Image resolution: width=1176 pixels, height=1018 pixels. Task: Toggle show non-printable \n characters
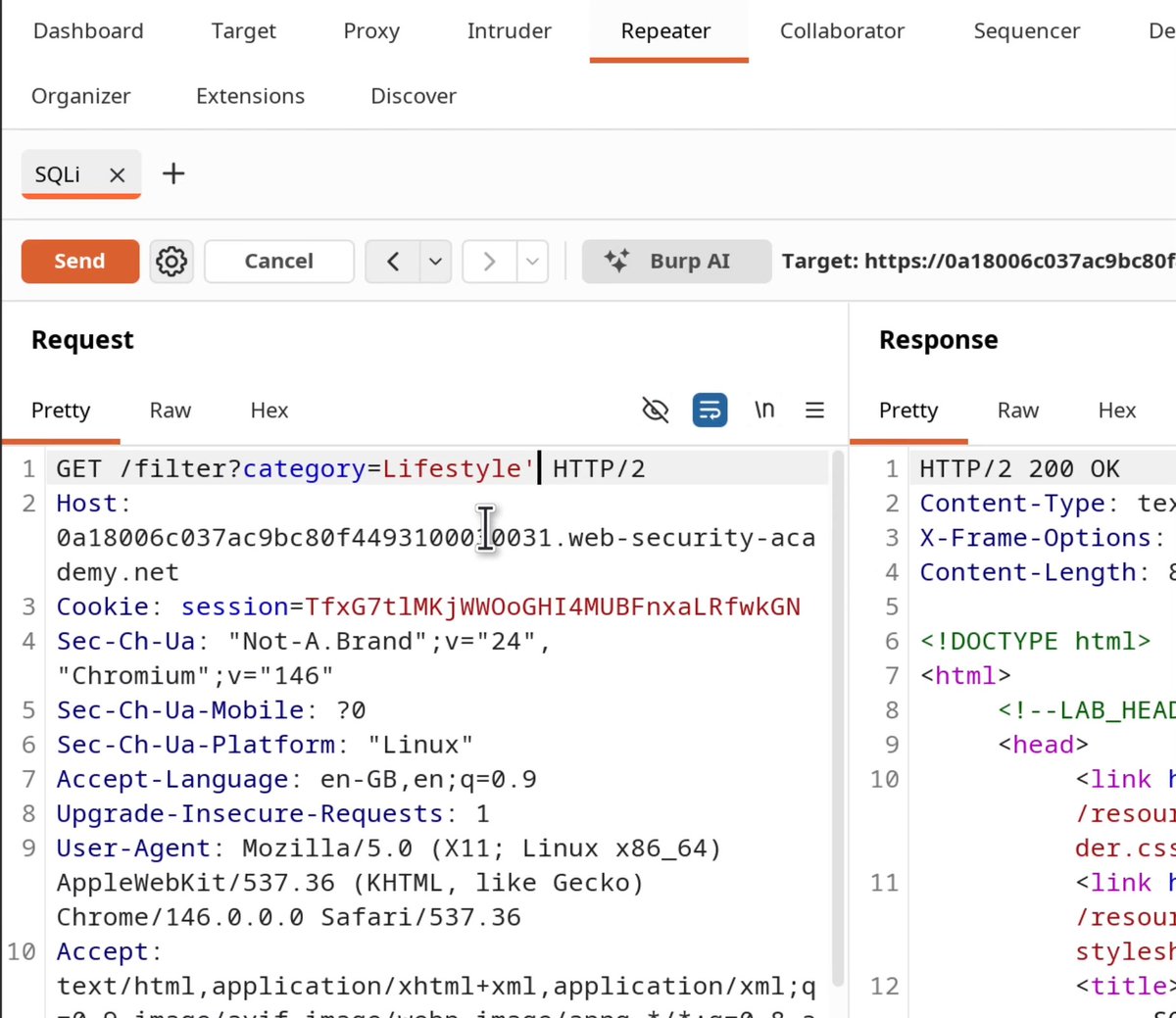pyautogui.click(x=764, y=410)
